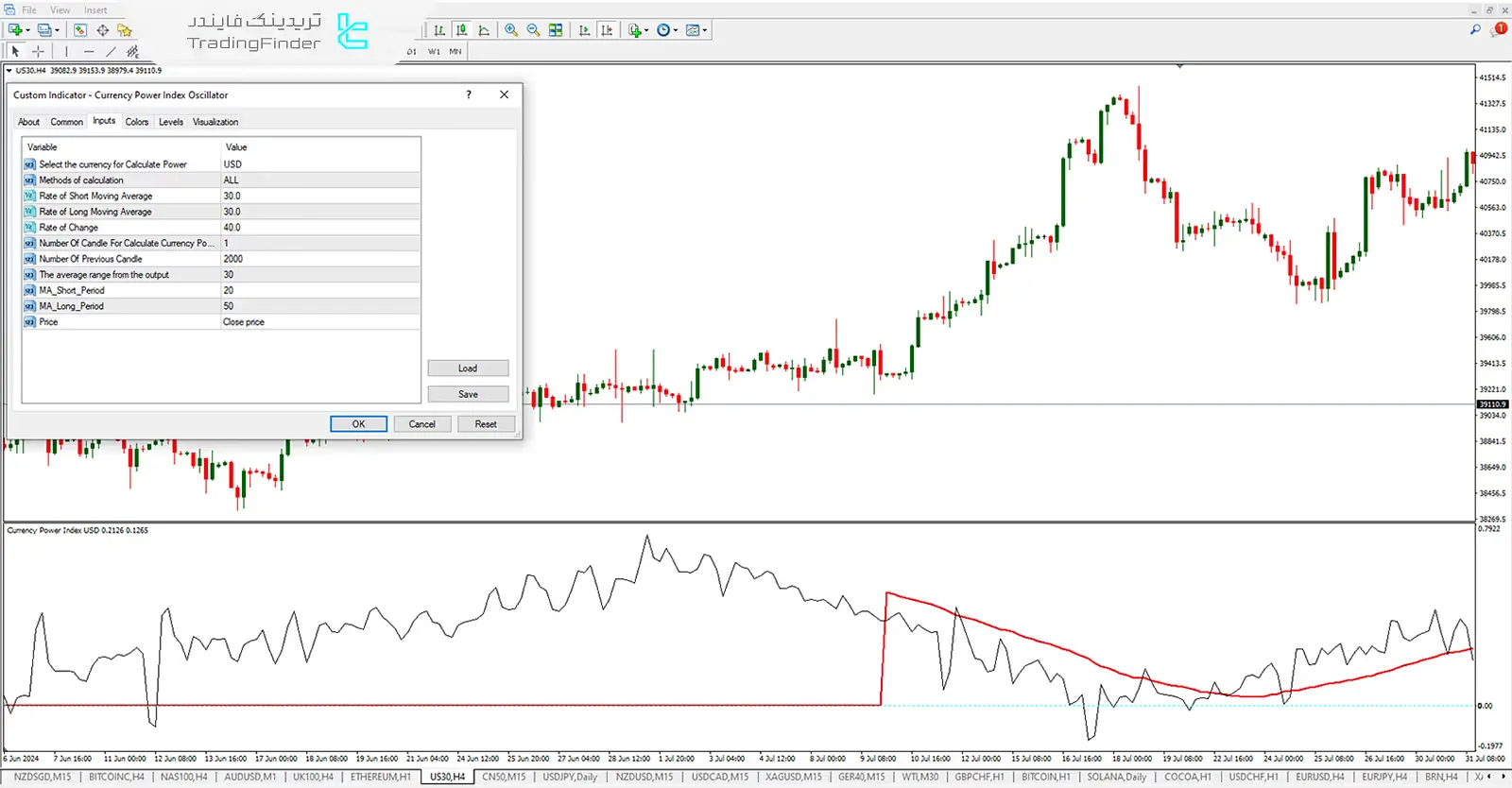Open the Tile Windows layout icon
The image size is (1512, 788).
pos(556,30)
